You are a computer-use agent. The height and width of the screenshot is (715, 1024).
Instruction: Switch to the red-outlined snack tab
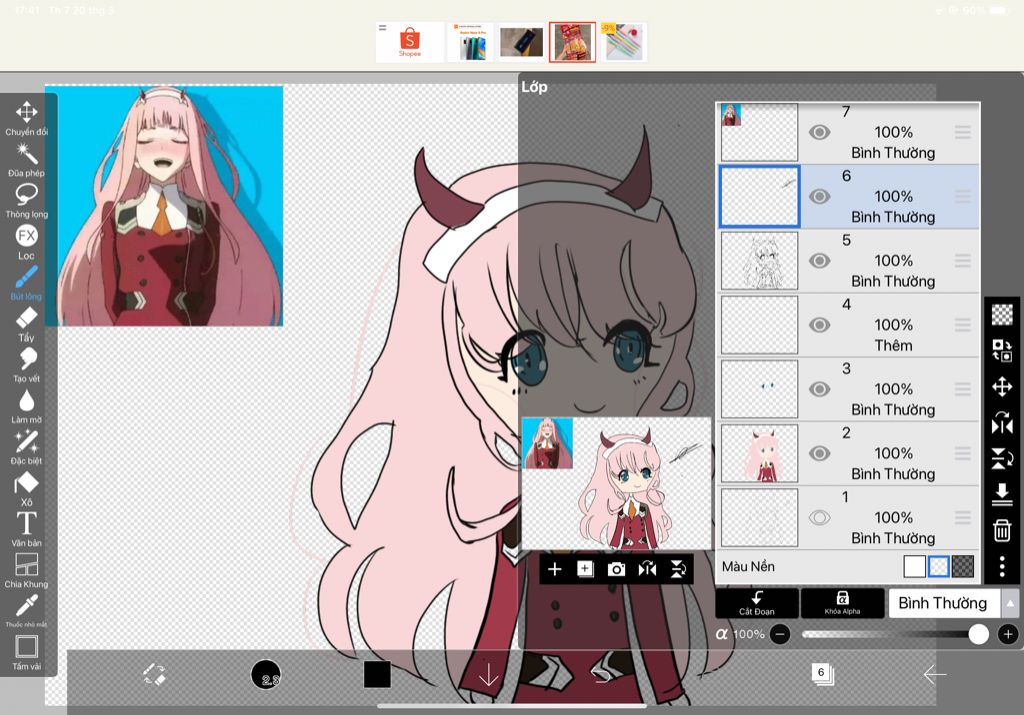[573, 42]
